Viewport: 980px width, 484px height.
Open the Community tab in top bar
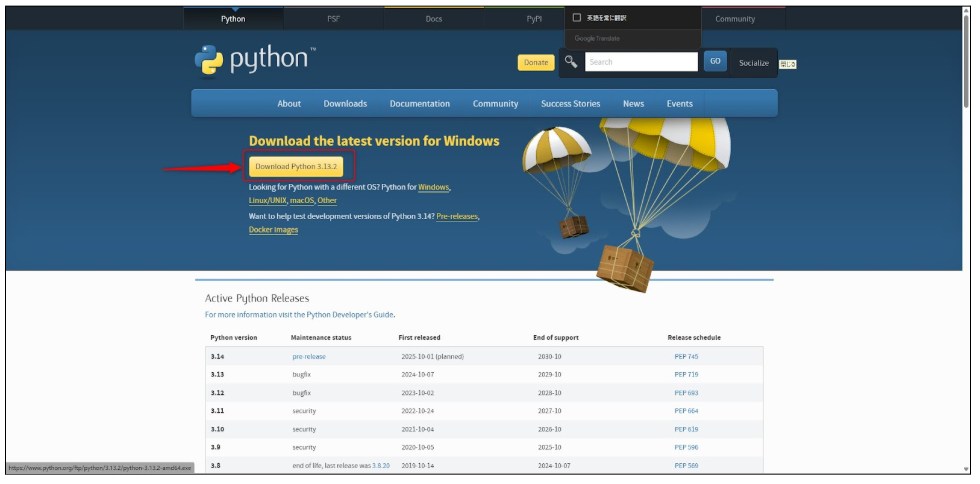click(x=735, y=19)
